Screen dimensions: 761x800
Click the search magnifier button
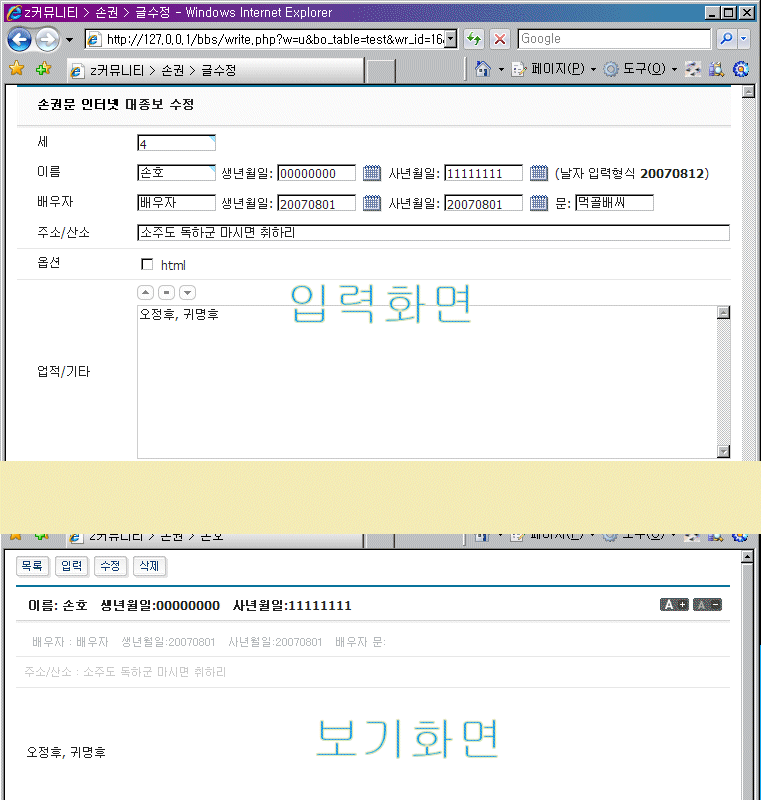coord(726,39)
